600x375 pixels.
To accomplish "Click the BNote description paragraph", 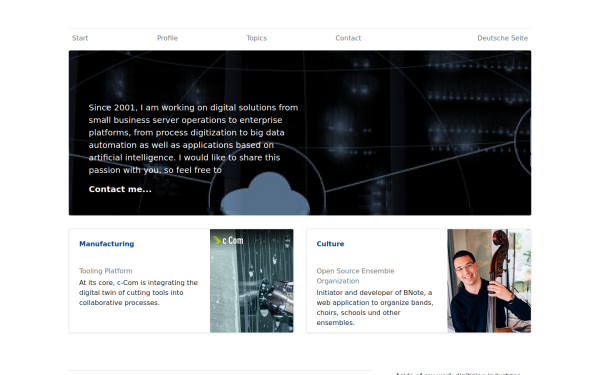I will pos(375,307).
